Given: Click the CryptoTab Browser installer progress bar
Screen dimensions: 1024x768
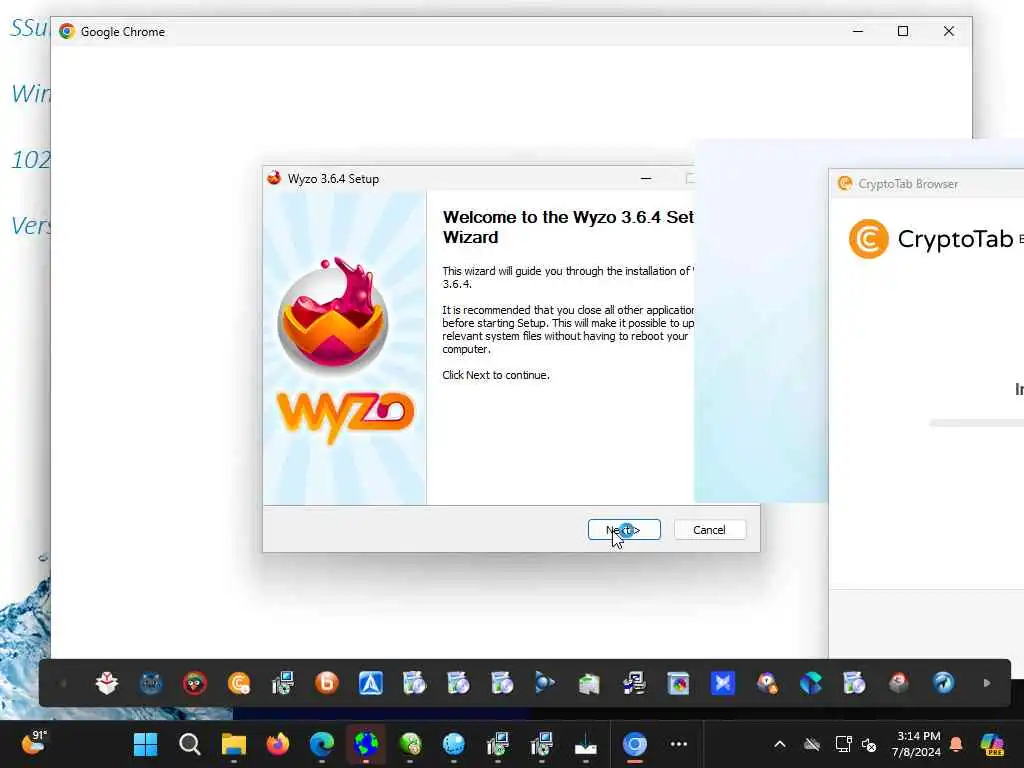Looking at the screenshot, I should point(976,423).
